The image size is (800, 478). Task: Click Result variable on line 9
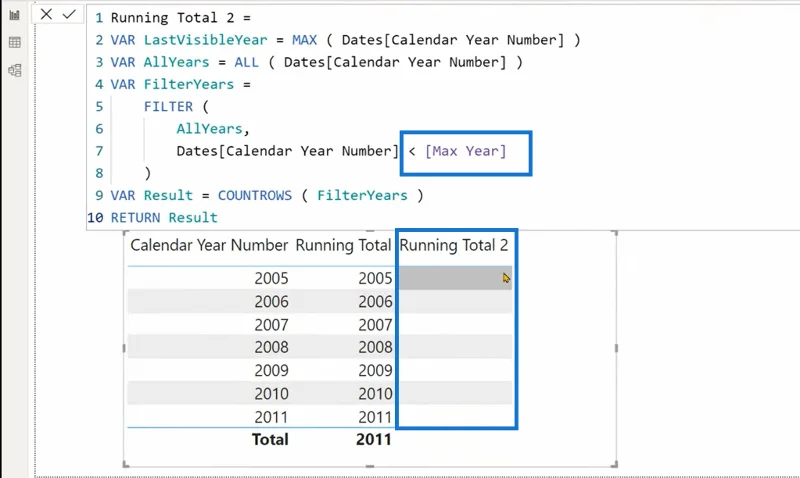(x=168, y=195)
